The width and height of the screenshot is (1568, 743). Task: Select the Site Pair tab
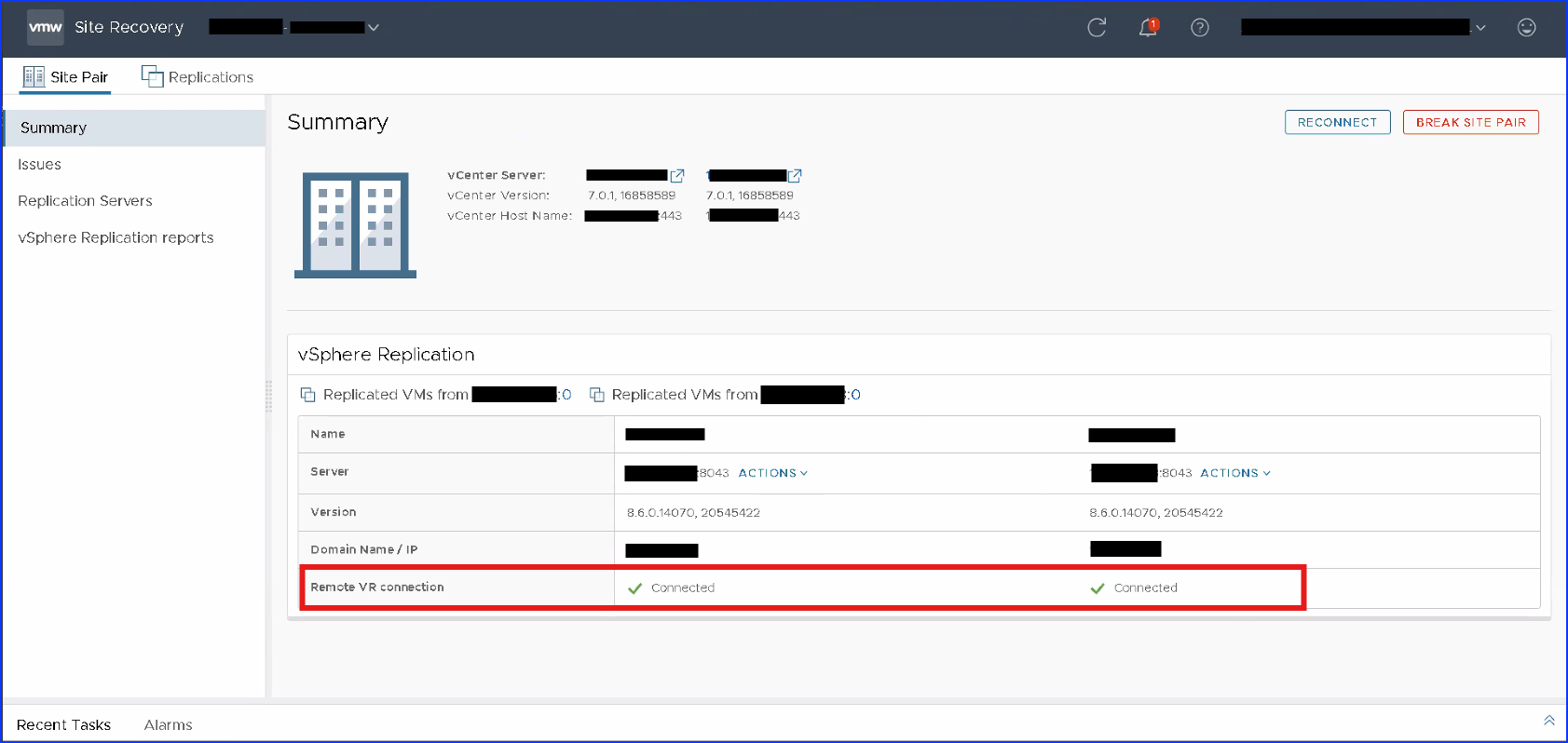(65, 77)
